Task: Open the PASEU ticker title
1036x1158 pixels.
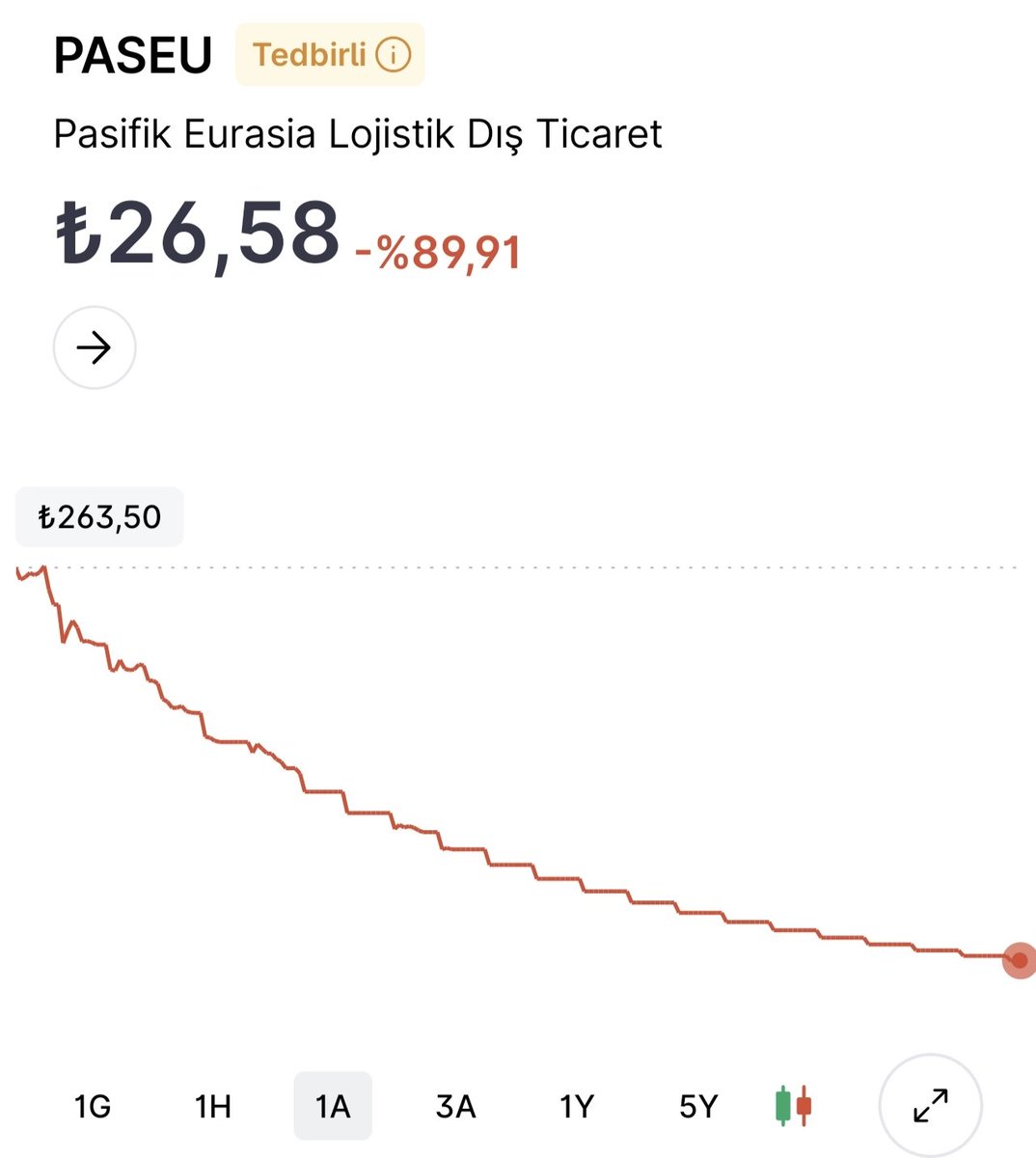Action: coord(133,55)
